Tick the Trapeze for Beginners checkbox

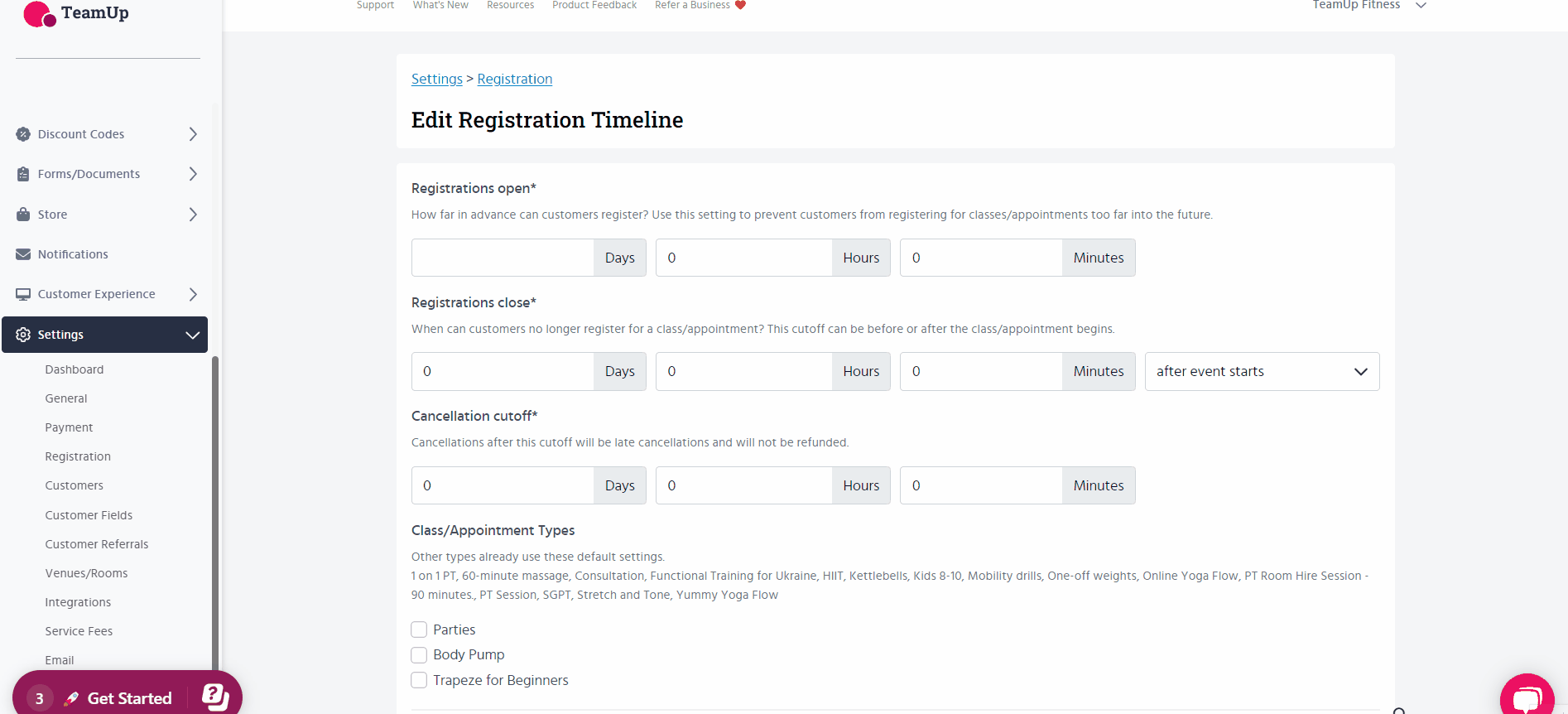pos(420,680)
